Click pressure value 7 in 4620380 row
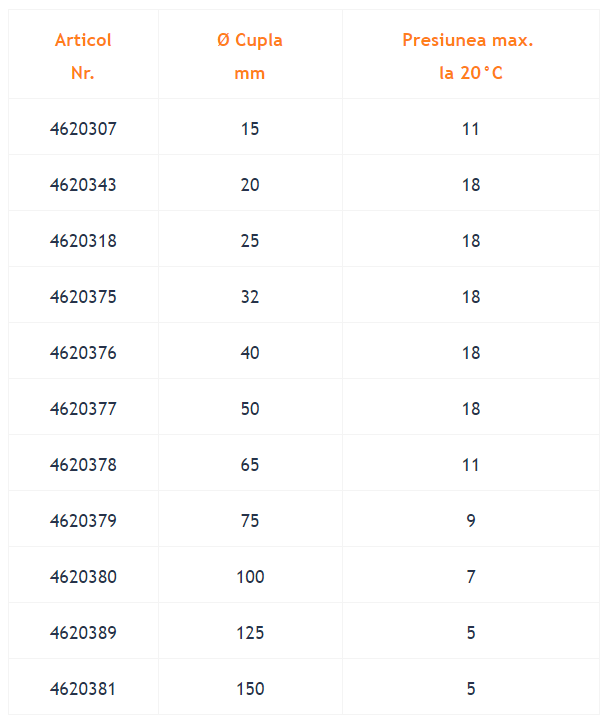This screenshot has height=723, width=613. 471,577
